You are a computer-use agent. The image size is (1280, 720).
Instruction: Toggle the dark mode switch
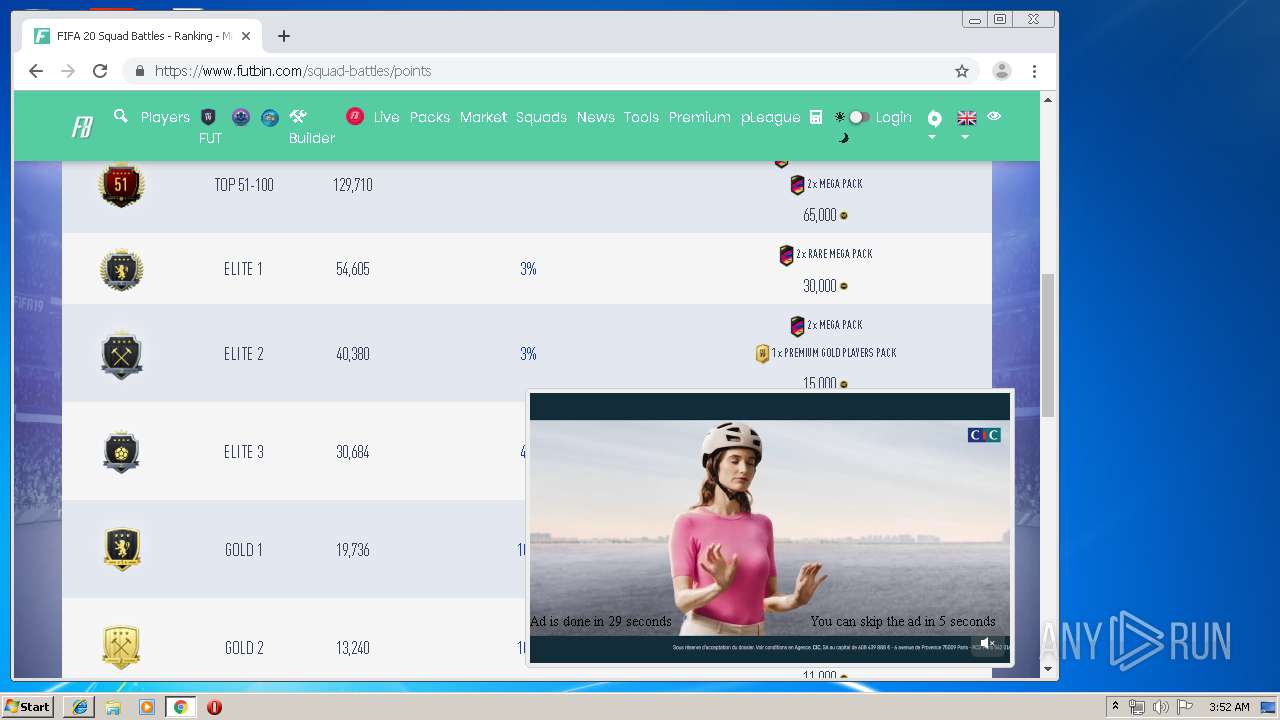[x=858, y=117]
